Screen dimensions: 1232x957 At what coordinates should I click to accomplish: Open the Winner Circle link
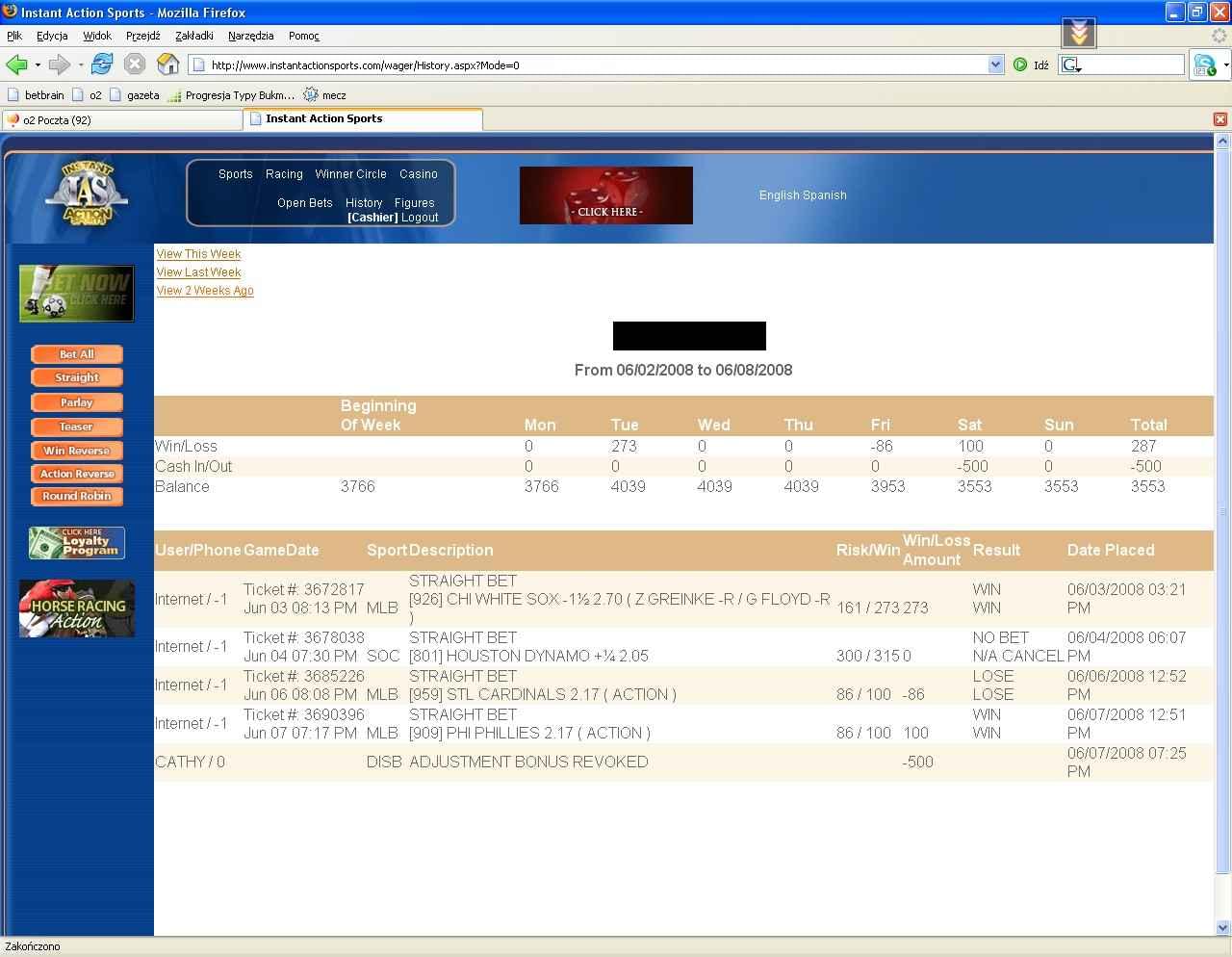(350, 174)
